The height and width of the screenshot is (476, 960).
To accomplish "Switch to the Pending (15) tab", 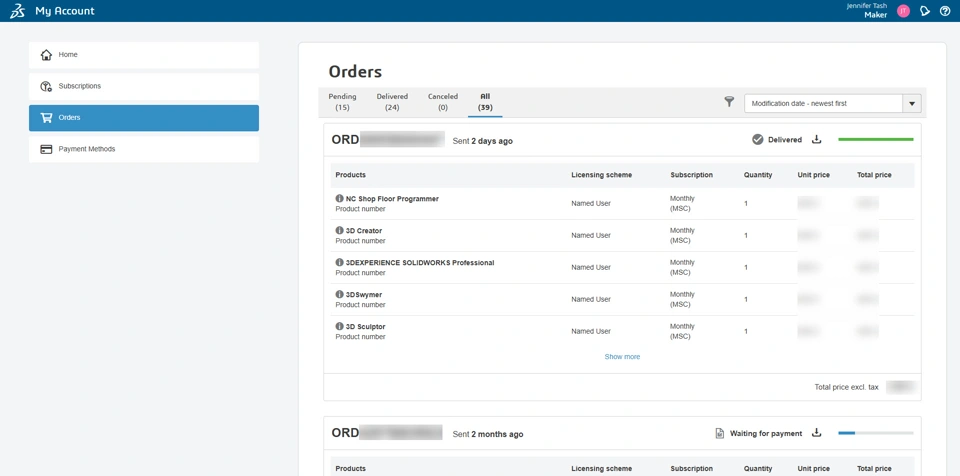I will [342, 102].
